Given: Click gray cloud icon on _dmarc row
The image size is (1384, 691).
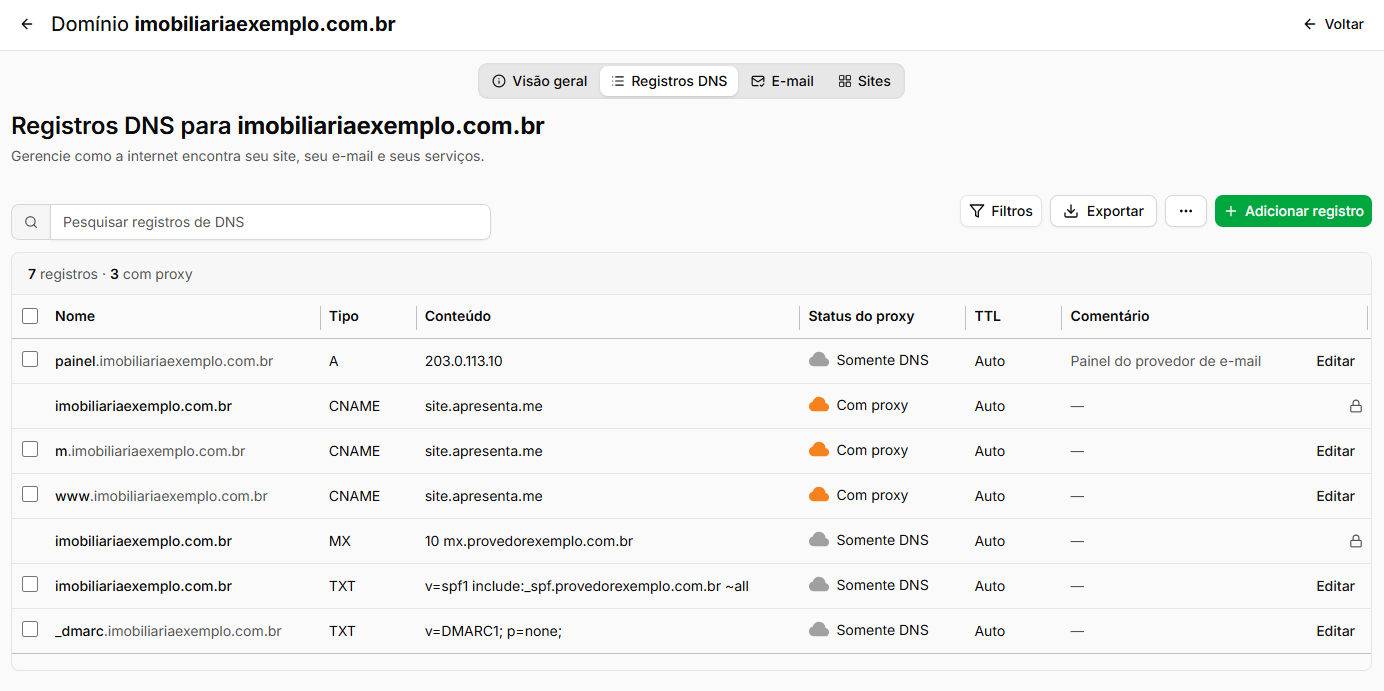Looking at the screenshot, I should tap(819, 630).
